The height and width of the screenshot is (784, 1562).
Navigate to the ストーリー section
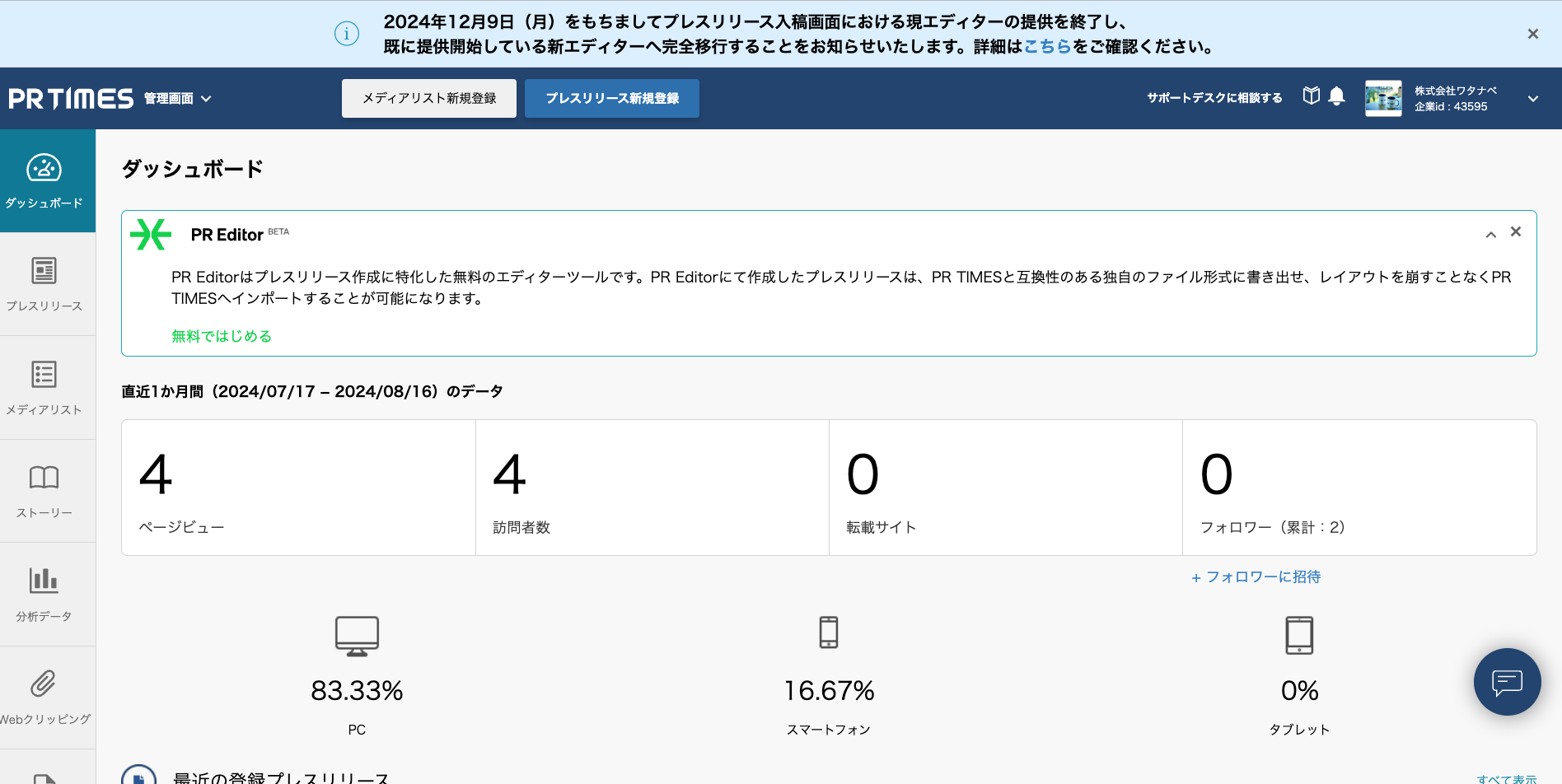(x=45, y=490)
